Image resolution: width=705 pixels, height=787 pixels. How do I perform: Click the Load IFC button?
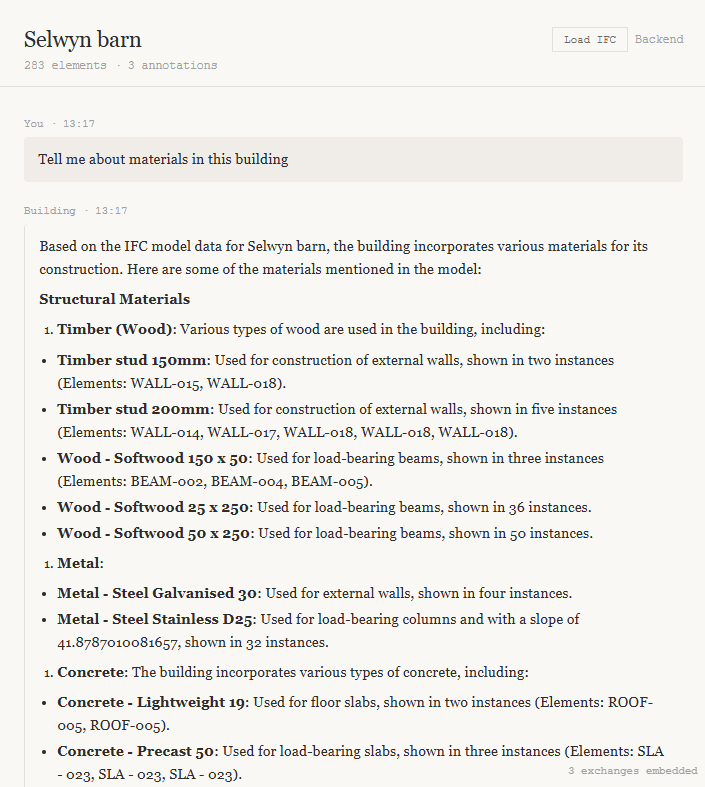[590, 40]
